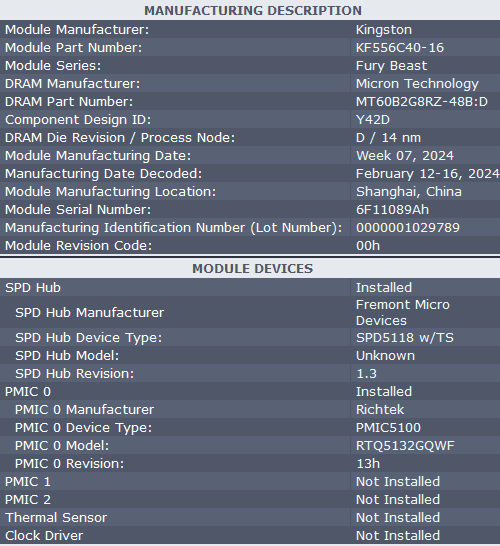Click the Component Design ID value Y42D

coord(373,120)
